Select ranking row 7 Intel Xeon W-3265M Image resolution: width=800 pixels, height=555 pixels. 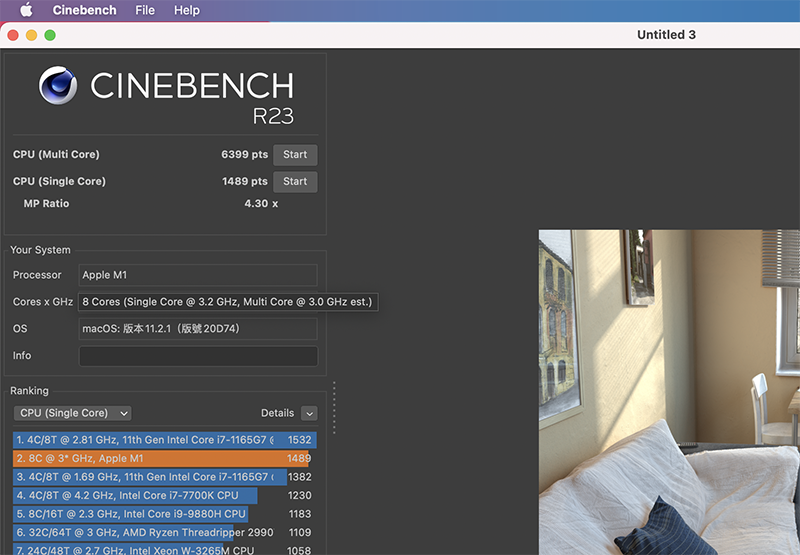click(x=163, y=549)
